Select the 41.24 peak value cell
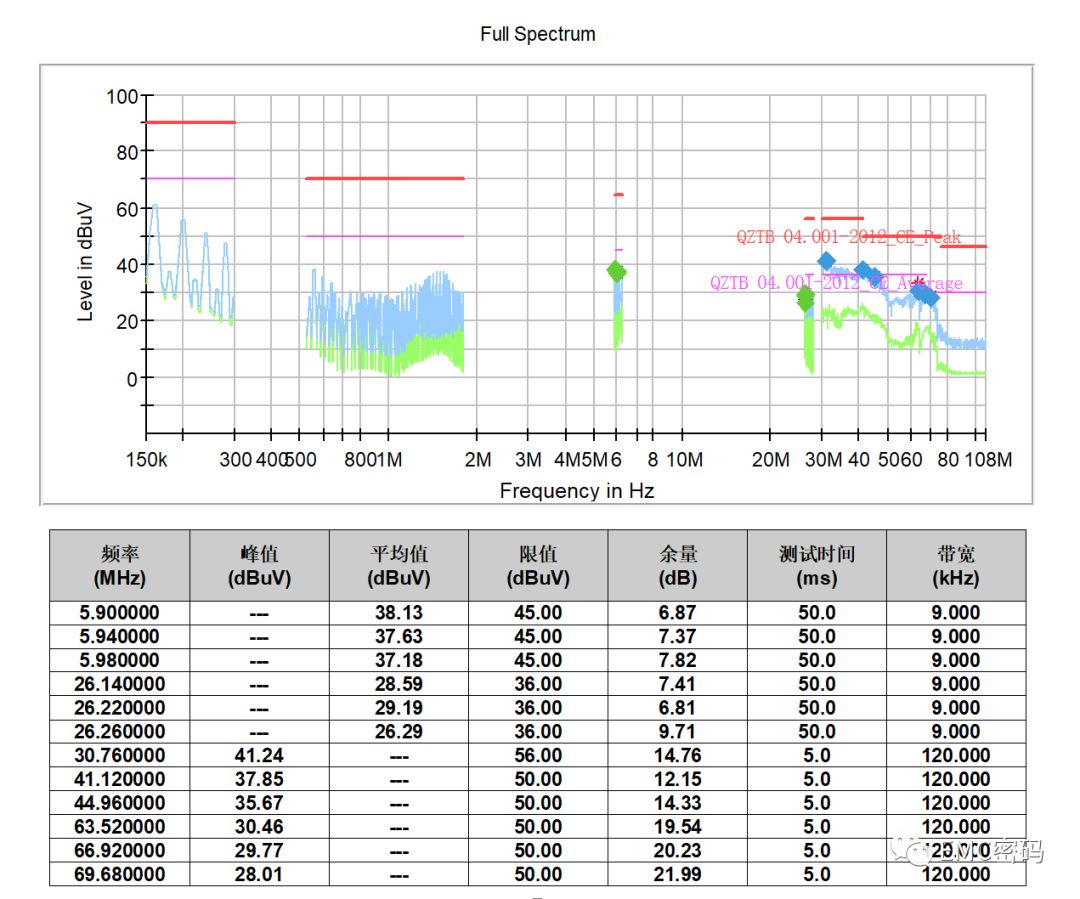This screenshot has height=899, width=1080. (259, 755)
